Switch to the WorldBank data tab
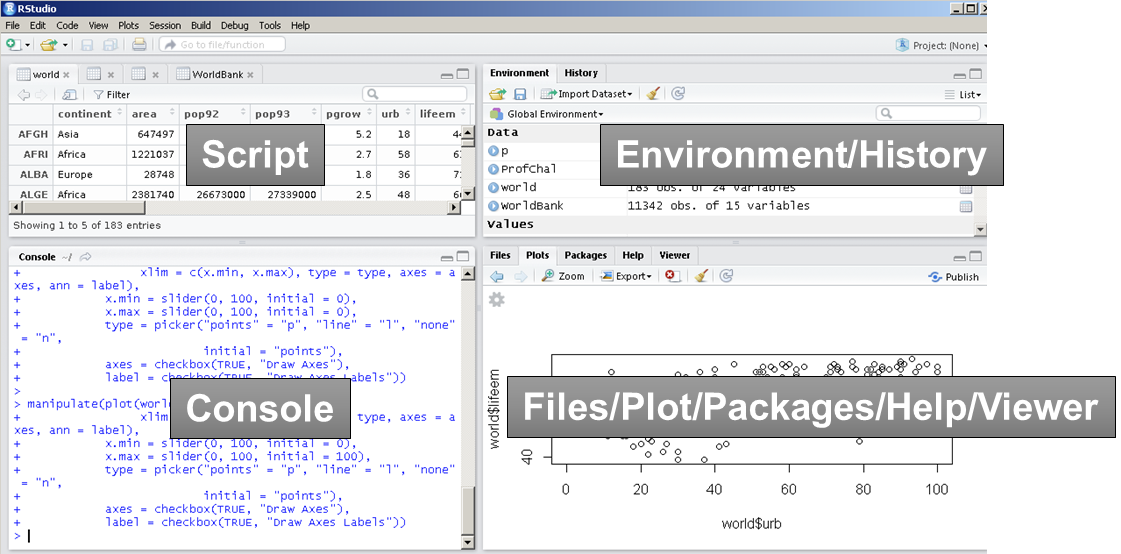Viewport: 1121px width, 554px height. [x=217, y=74]
